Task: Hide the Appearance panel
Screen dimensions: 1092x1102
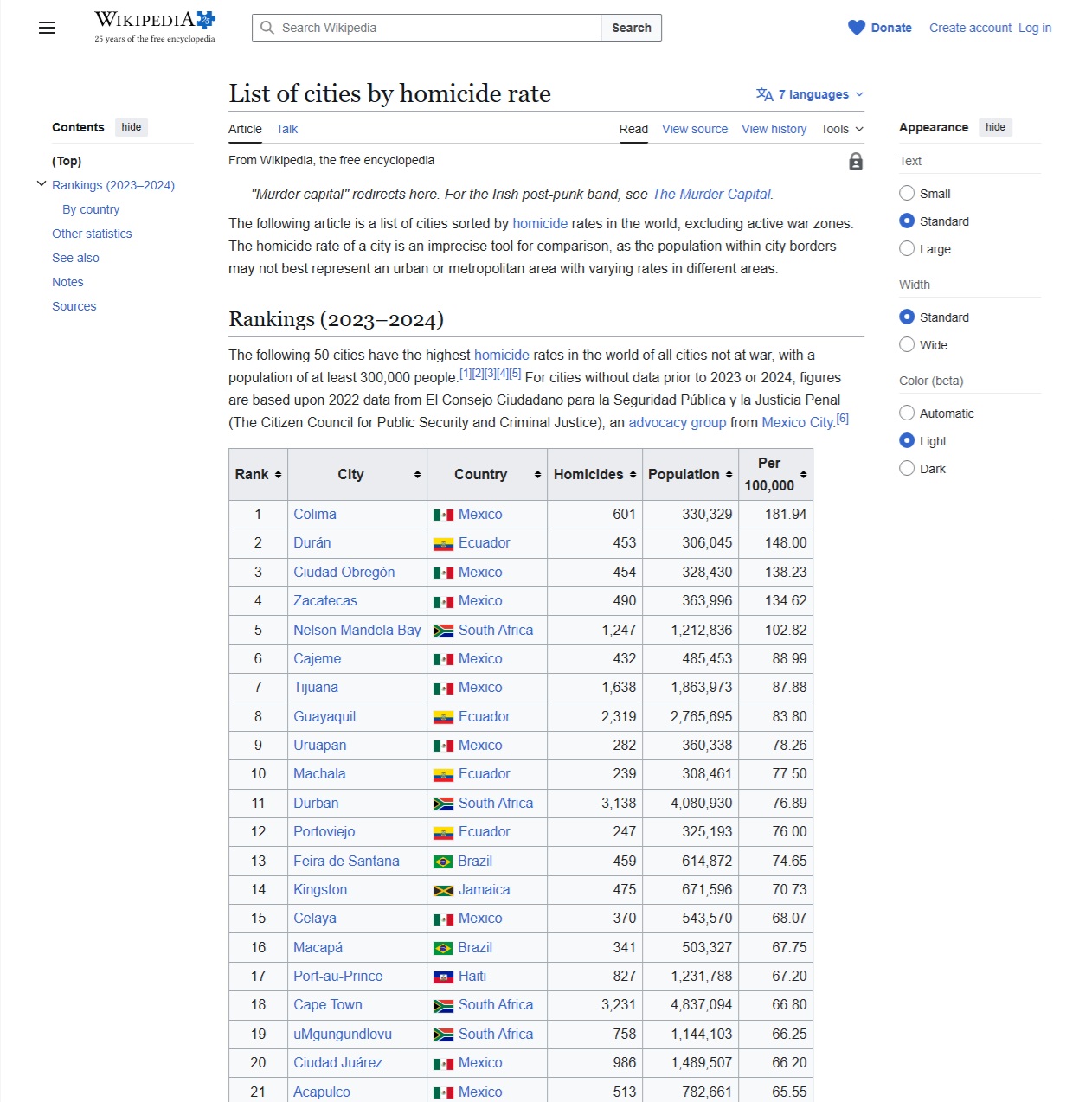Action: point(996,127)
